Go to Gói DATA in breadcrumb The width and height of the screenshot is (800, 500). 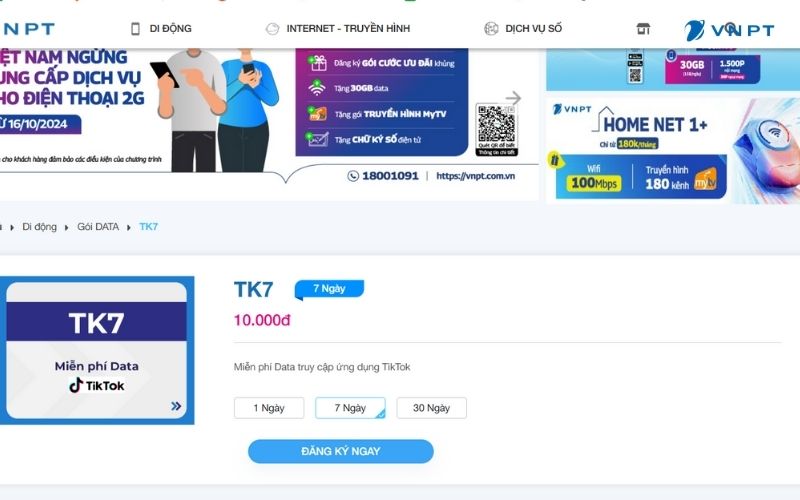(x=98, y=227)
